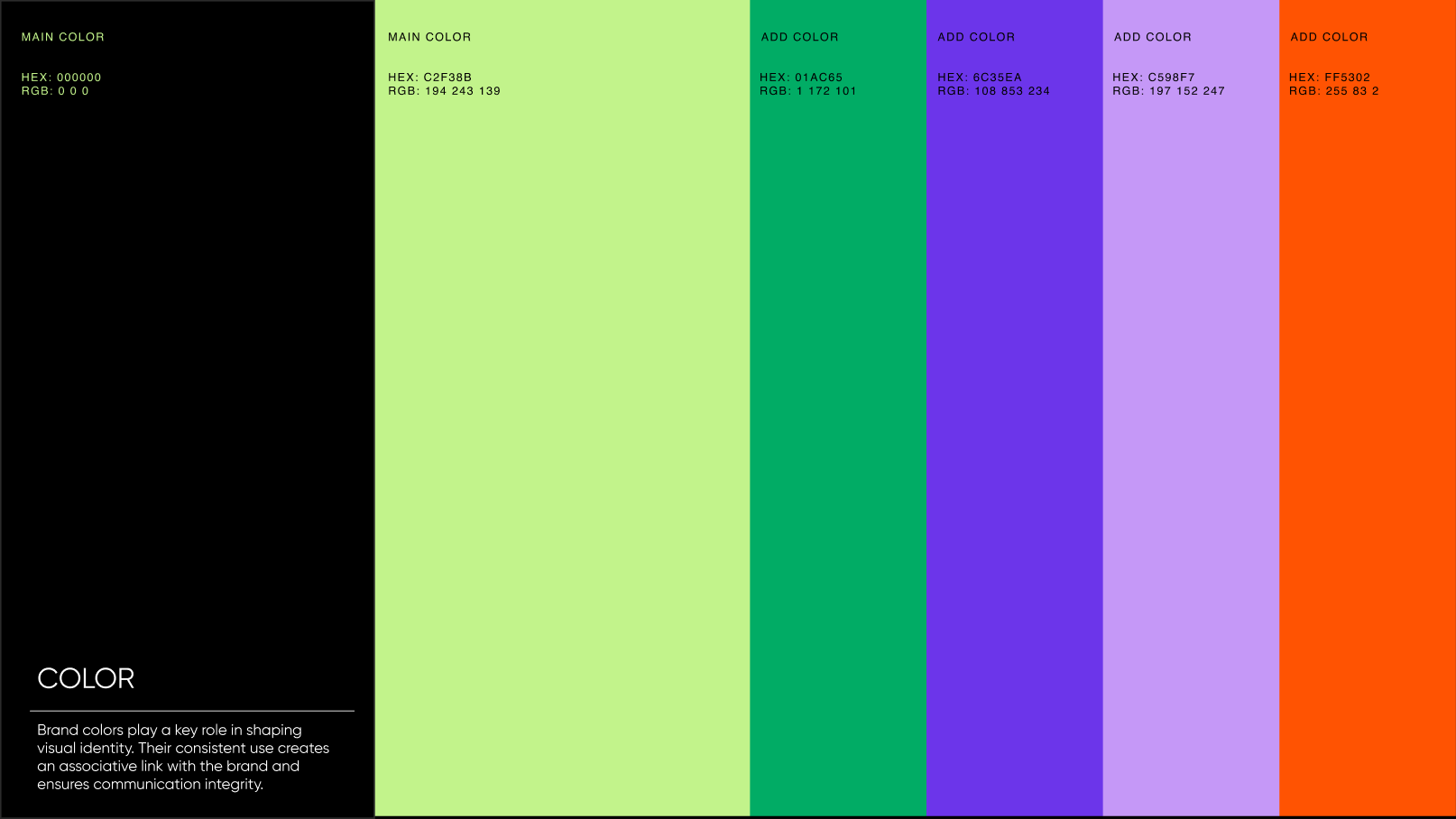
Task: Click the "RGB: 255 83 2" value
Action: click(x=1334, y=91)
